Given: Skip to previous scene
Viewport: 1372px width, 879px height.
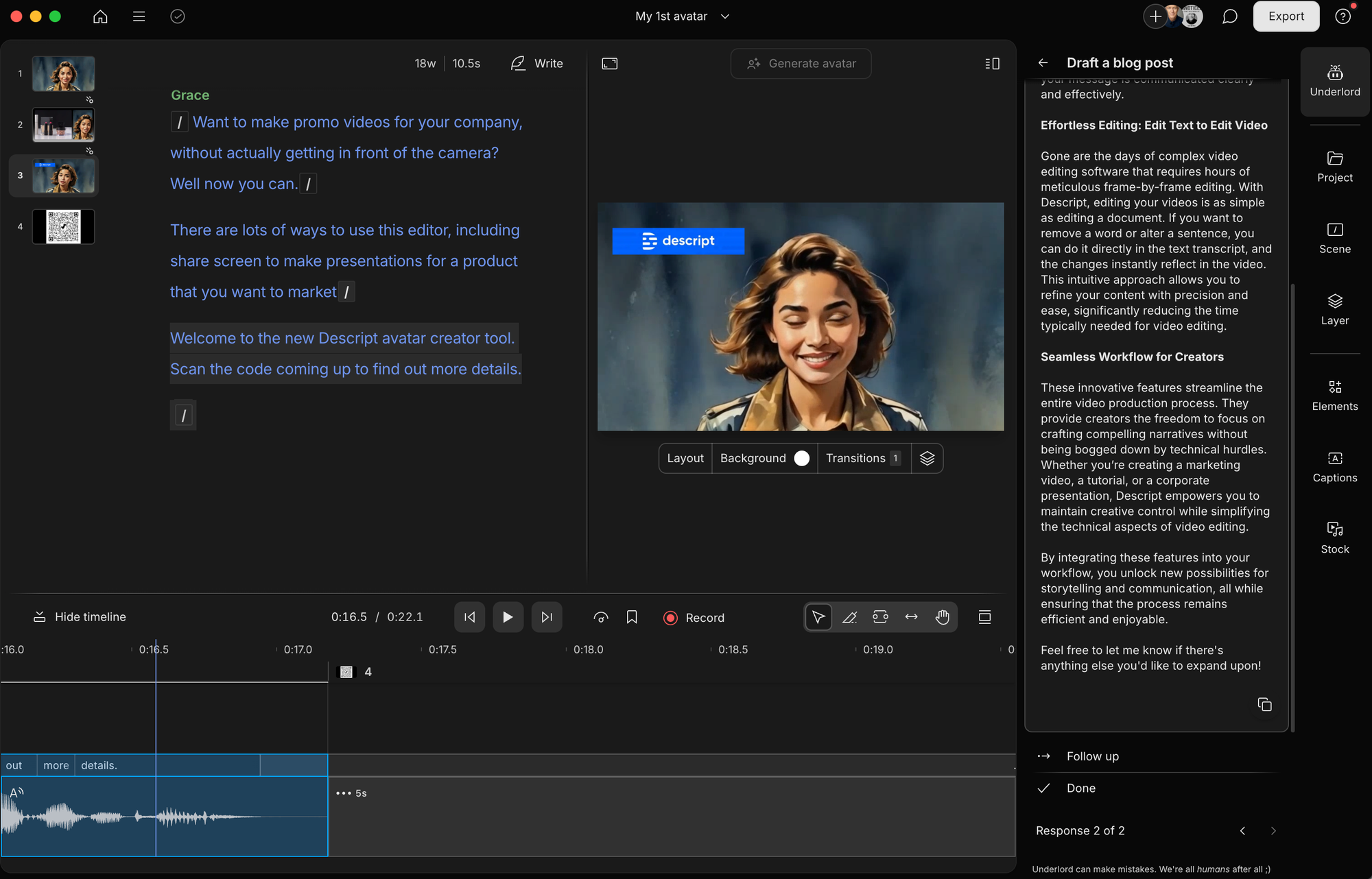Looking at the screenshot, I should pos(469,617).
